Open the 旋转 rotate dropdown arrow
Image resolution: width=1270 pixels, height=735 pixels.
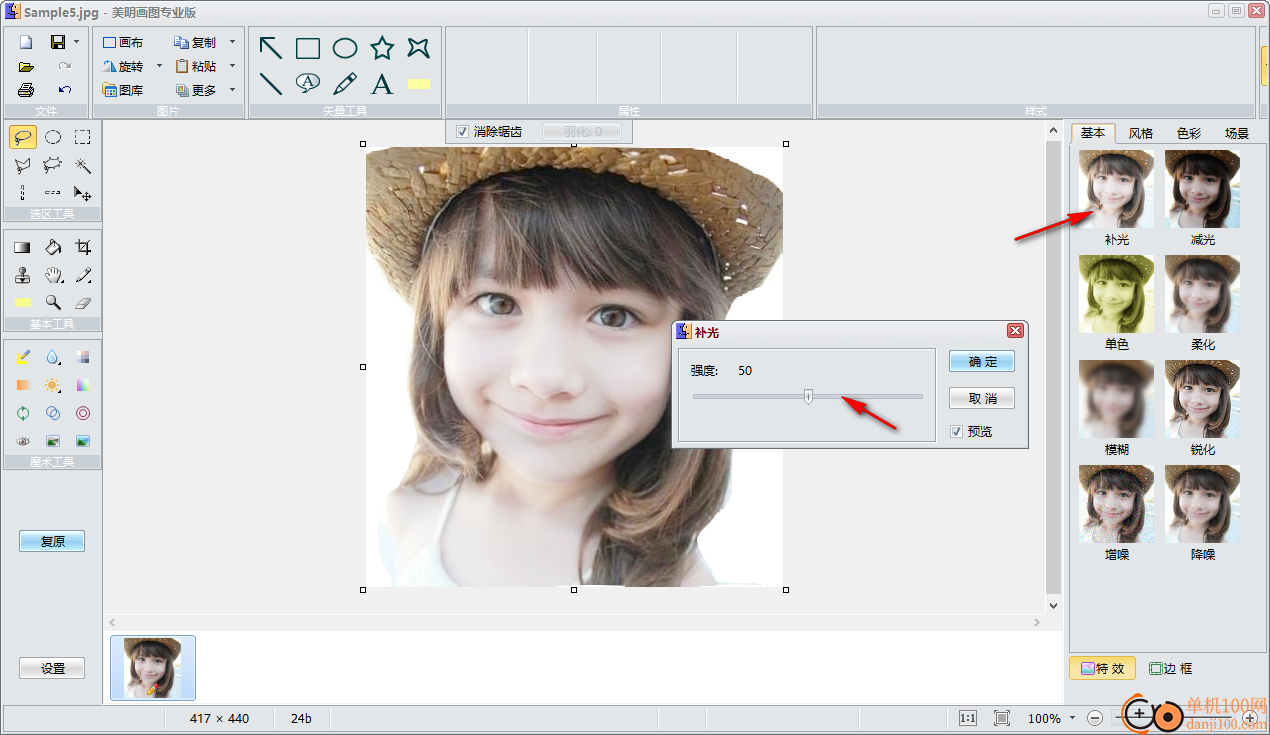tap(159, 66)
